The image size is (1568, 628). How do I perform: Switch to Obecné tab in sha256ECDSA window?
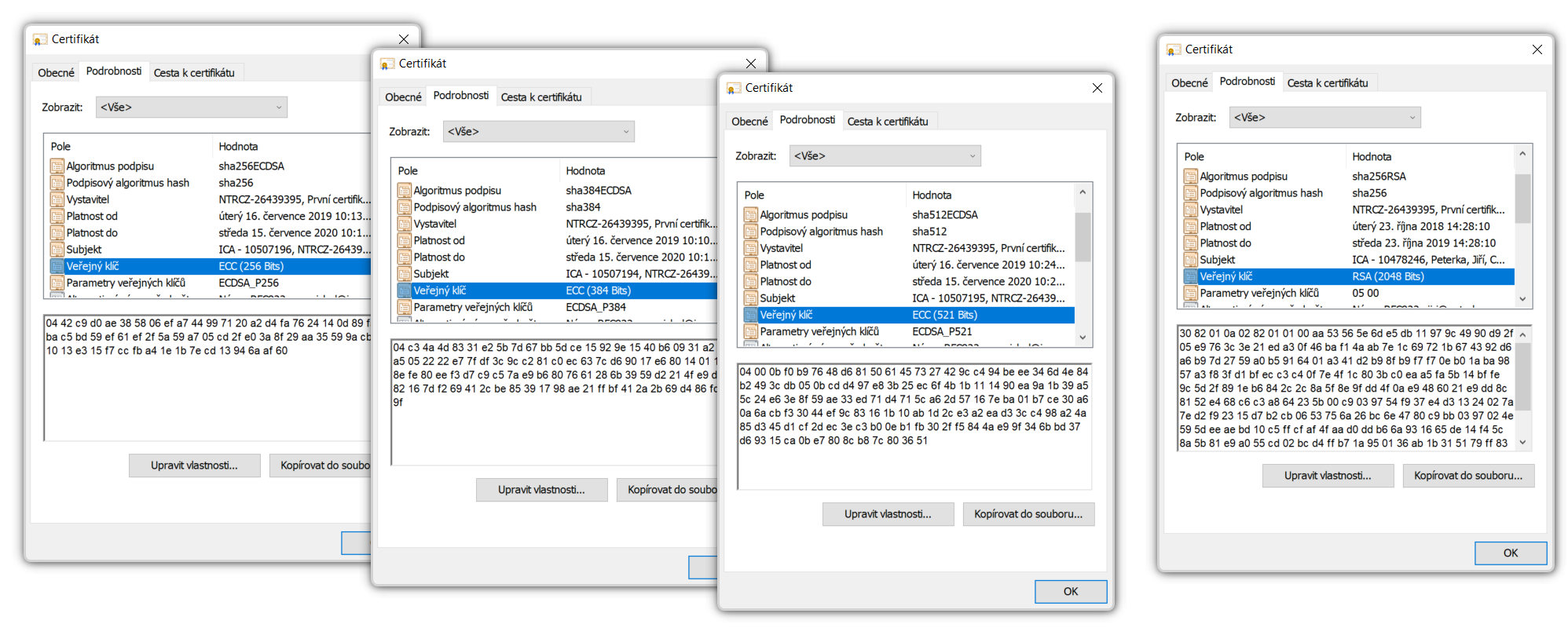pyautogui.click(x=56, y=72)
